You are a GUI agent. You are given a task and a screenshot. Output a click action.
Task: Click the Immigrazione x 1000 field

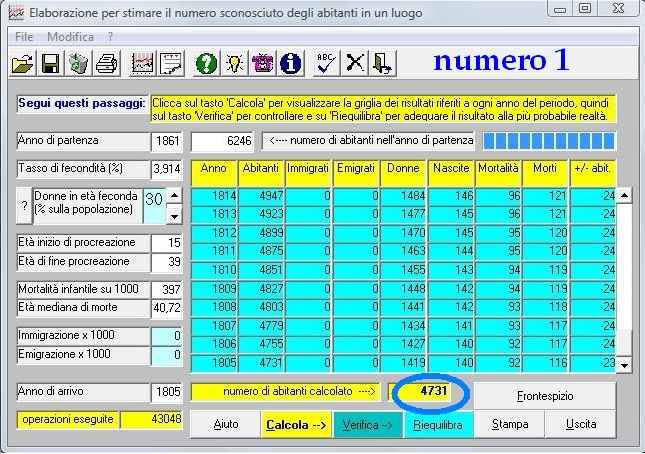[167, 336]
